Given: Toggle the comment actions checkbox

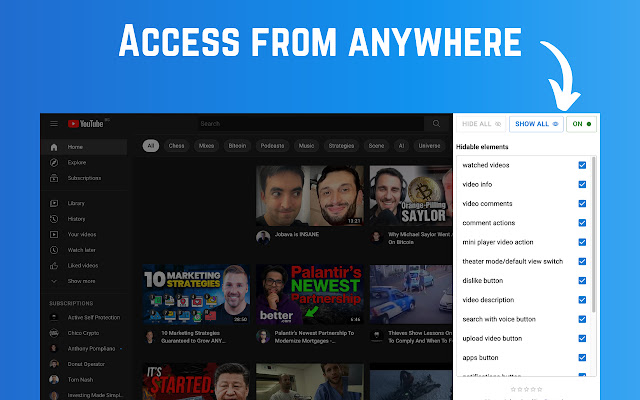Looking at the screenshot, I should (x=582, y=223).
